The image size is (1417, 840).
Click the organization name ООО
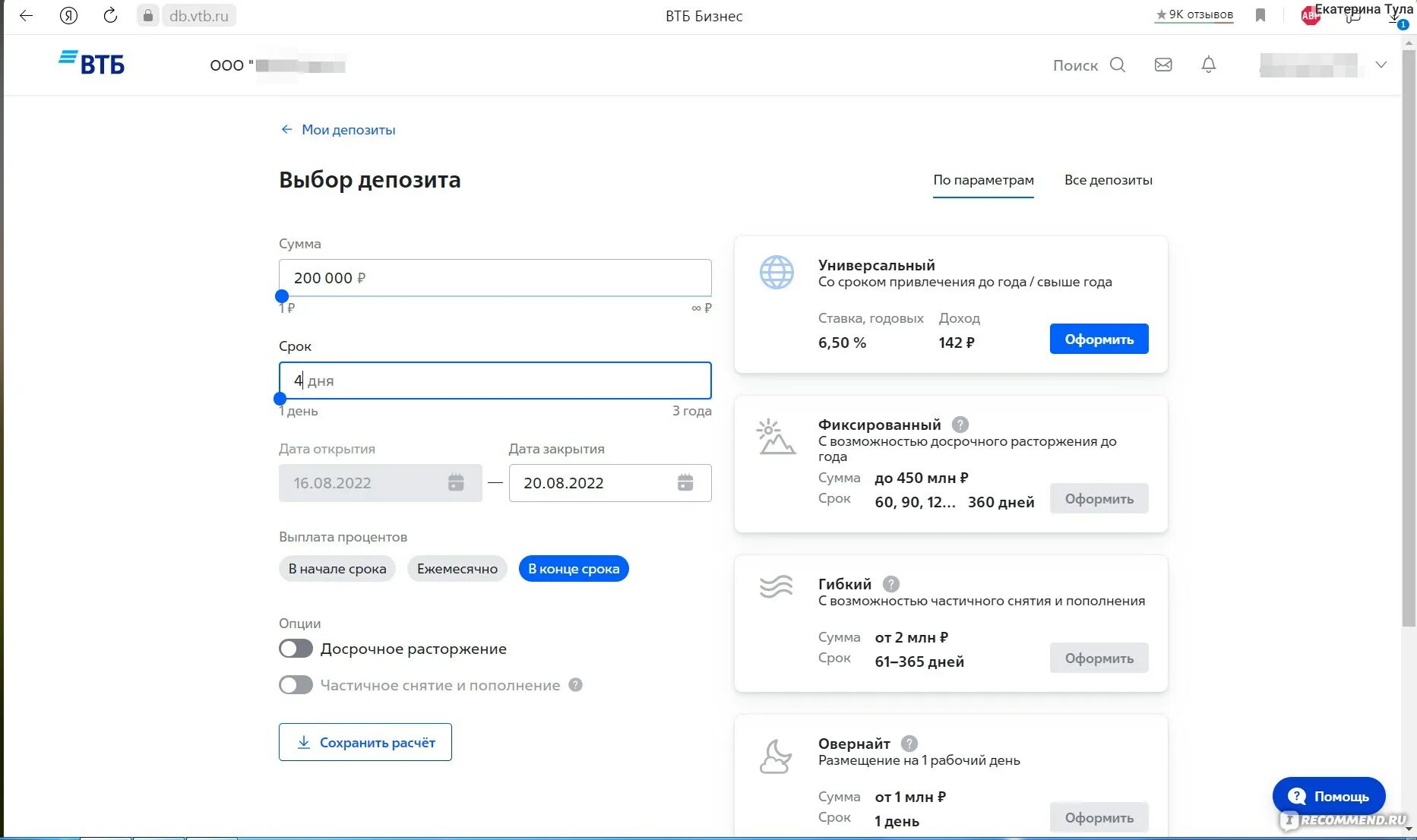[x=278, y=65]
